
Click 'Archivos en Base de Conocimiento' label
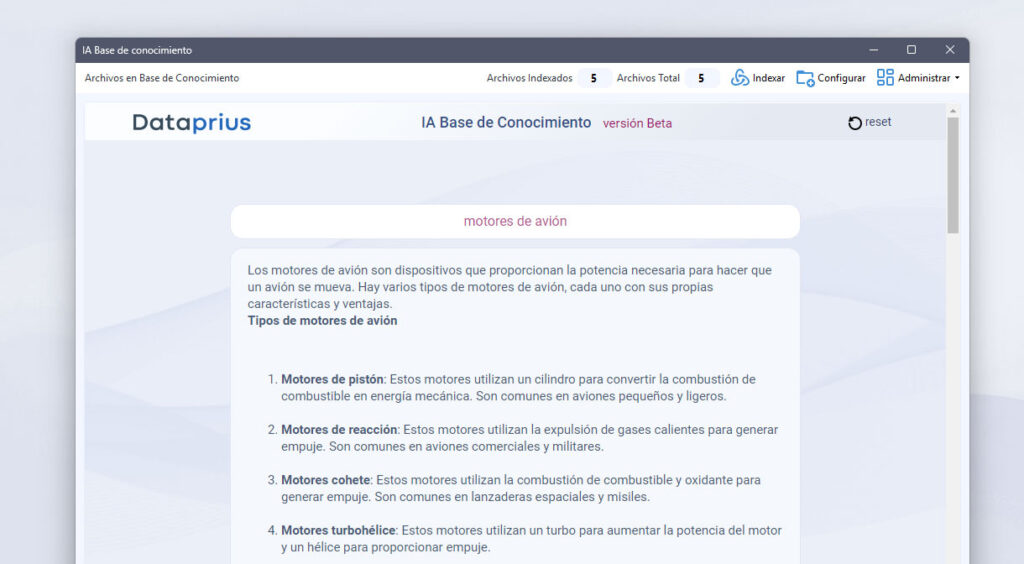click(162, 78)
